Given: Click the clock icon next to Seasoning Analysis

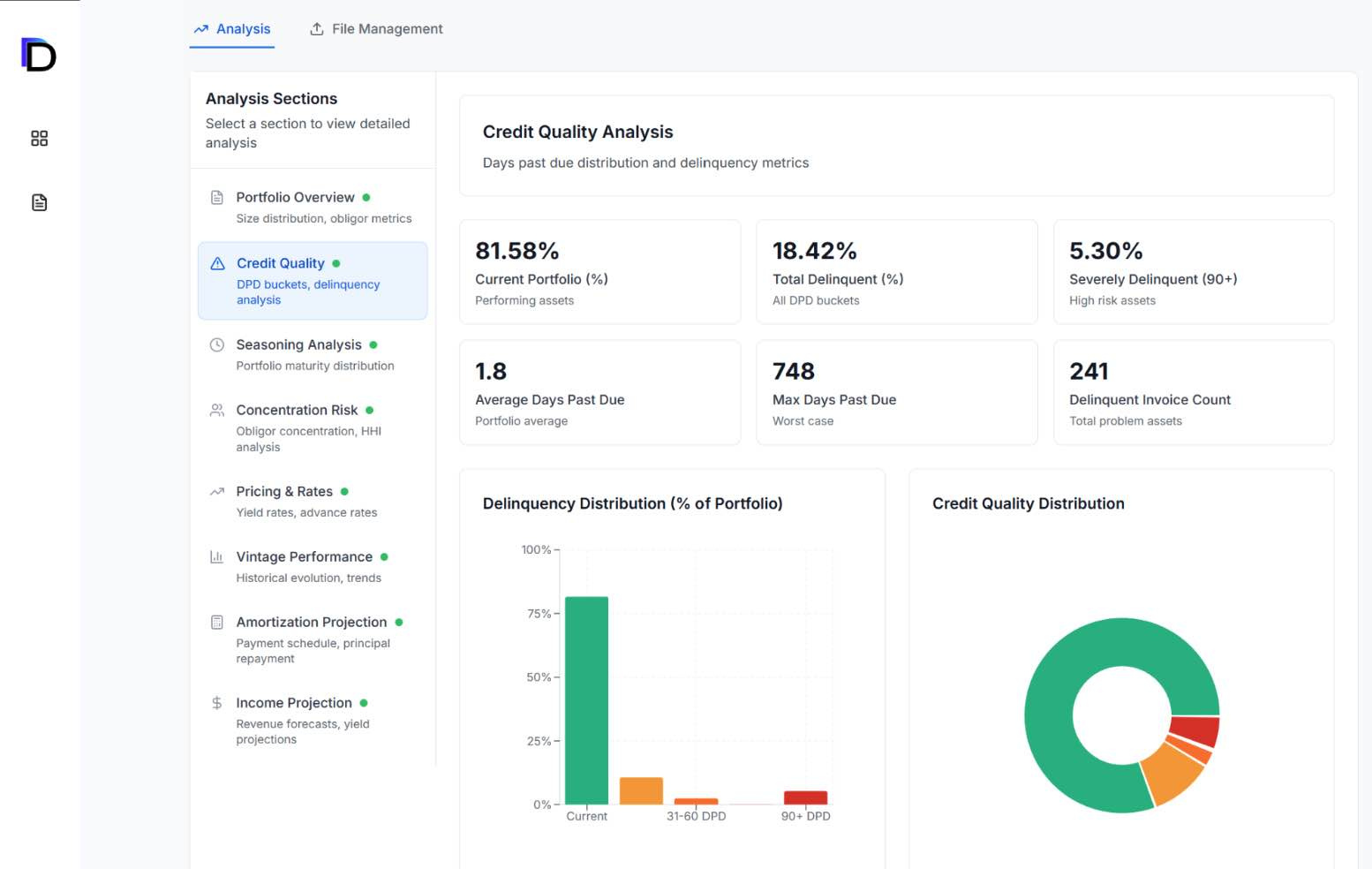Looking at the screenshot, I should coord(216,344).
